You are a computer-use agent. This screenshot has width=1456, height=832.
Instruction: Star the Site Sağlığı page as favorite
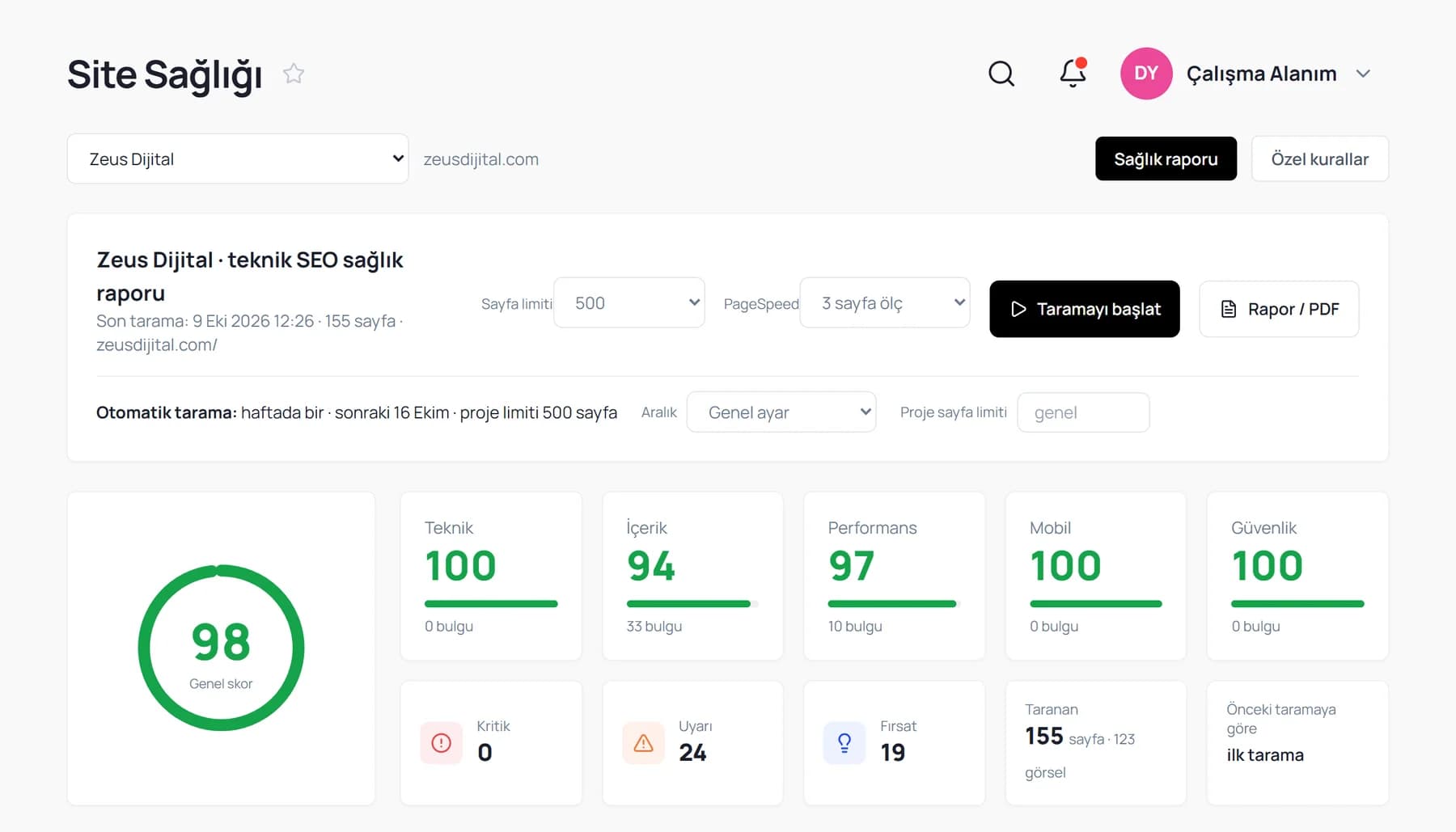tap(294, 74)
